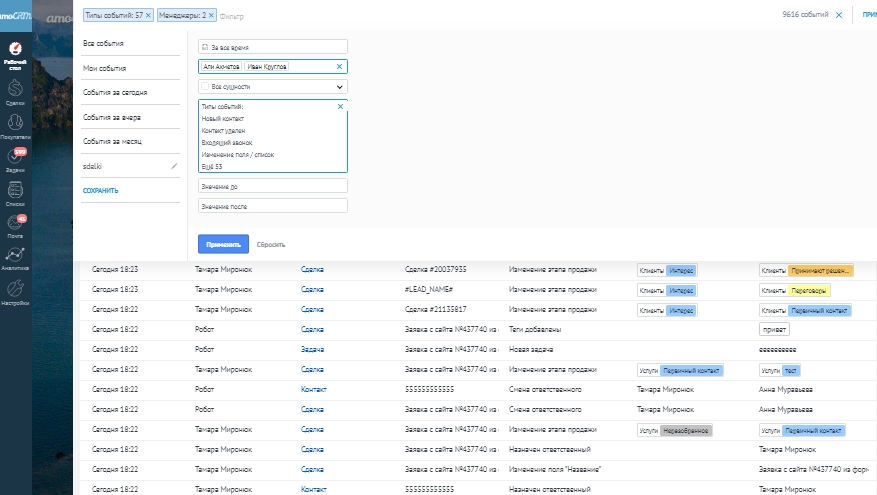Expand the Все сущности dropdown arrow
877x495 pixels.
[x=340, y=87]
